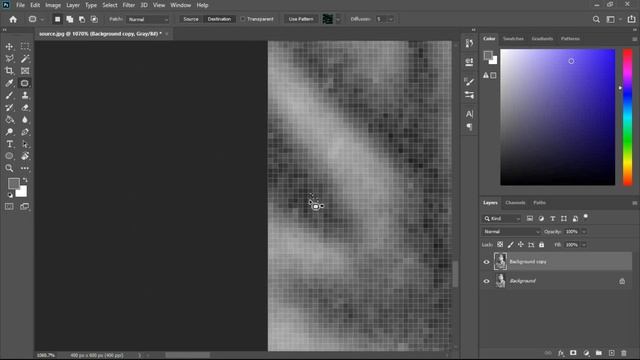Image resolution: width=640 pixels, height=360 pixels.
Task: Toggle layer filtering on or off
Action: click(586, 216)
